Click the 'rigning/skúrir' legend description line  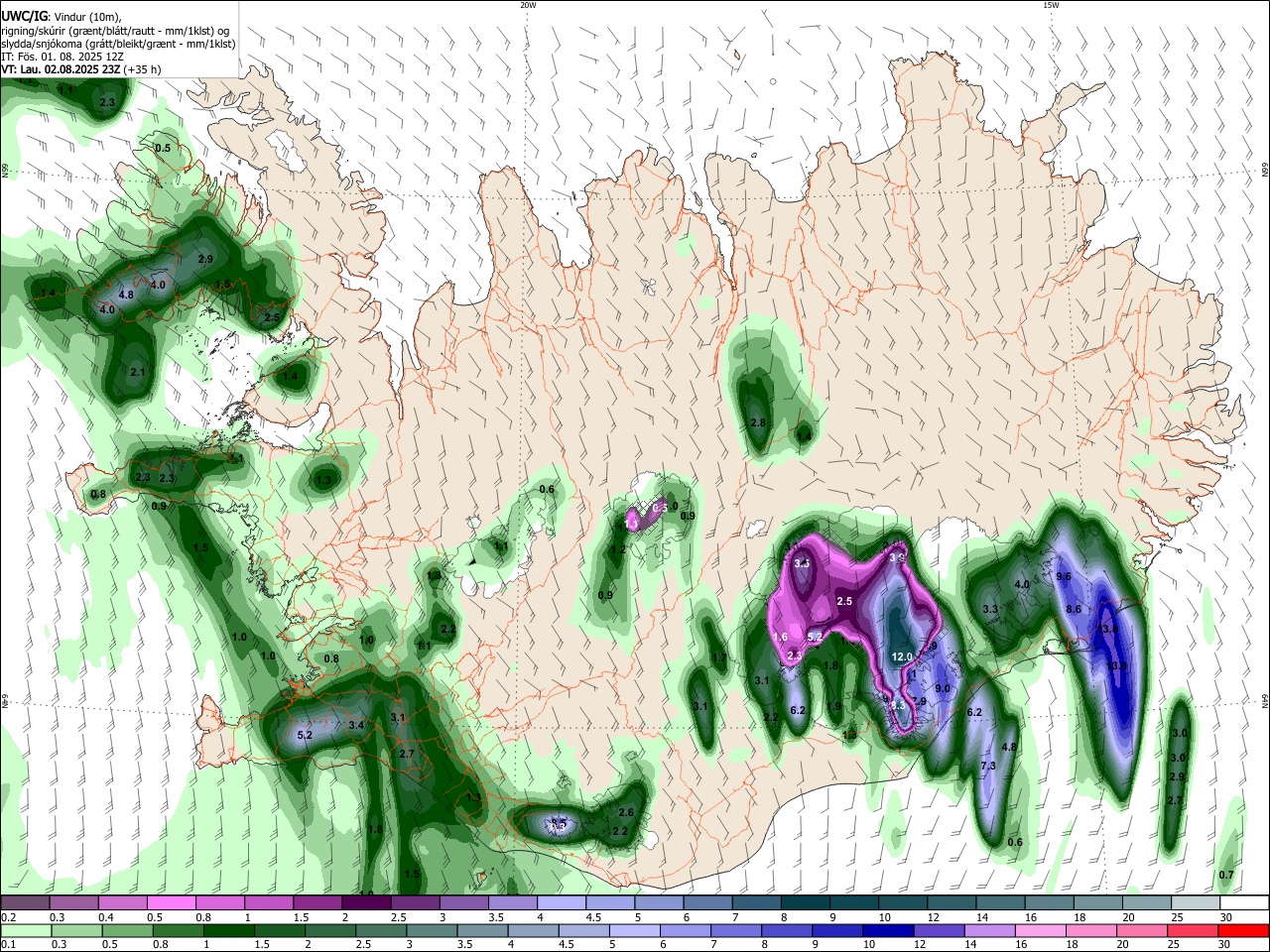point(115,30)
